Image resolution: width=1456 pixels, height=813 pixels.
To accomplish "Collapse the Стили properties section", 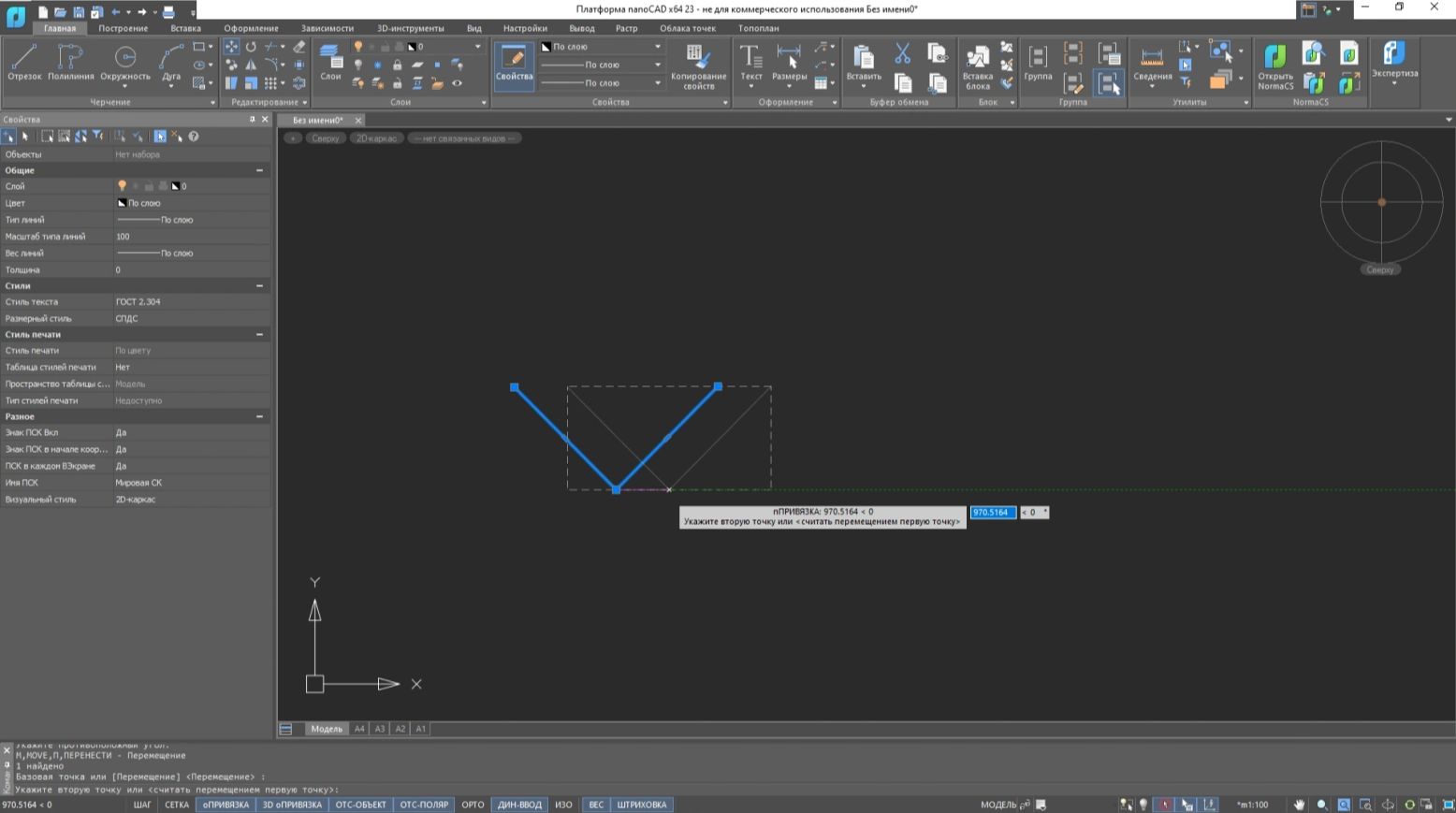I will (259, 285).
